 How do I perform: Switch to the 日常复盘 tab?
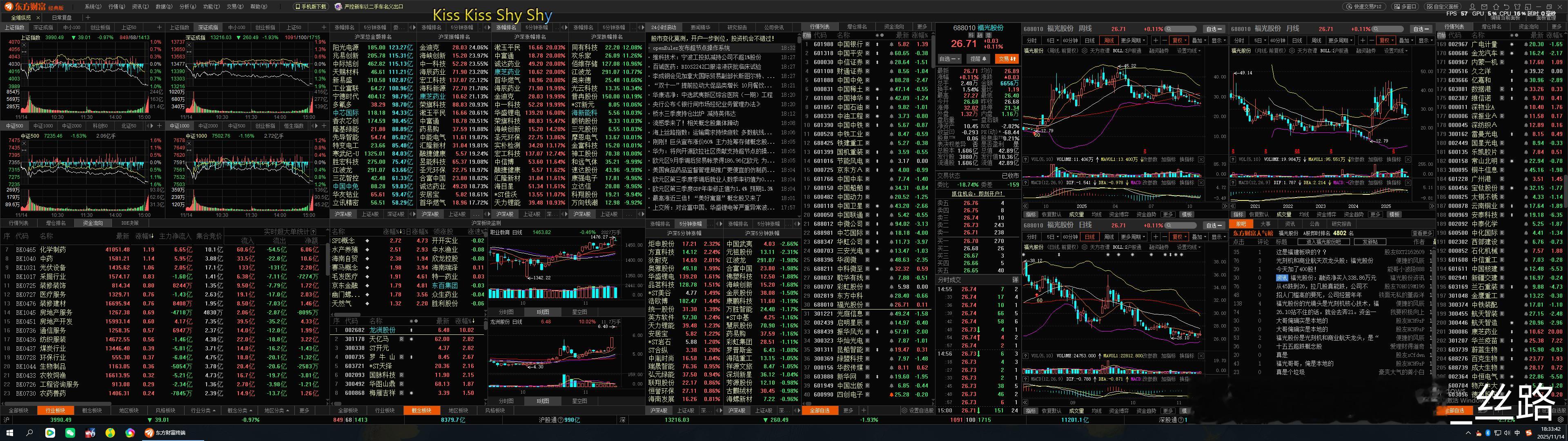[62, 18]
